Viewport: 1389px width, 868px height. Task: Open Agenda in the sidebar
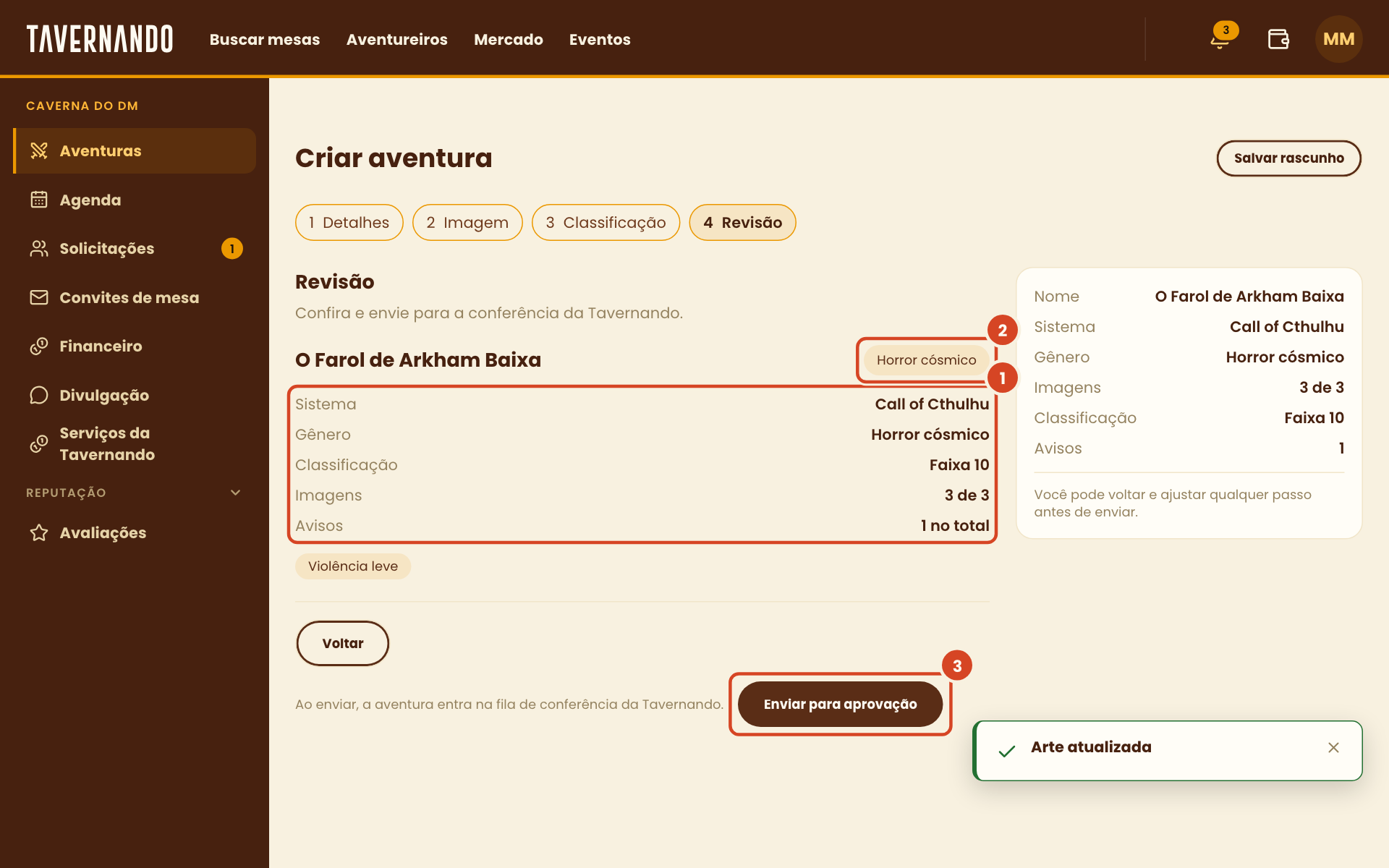(135, 200)
